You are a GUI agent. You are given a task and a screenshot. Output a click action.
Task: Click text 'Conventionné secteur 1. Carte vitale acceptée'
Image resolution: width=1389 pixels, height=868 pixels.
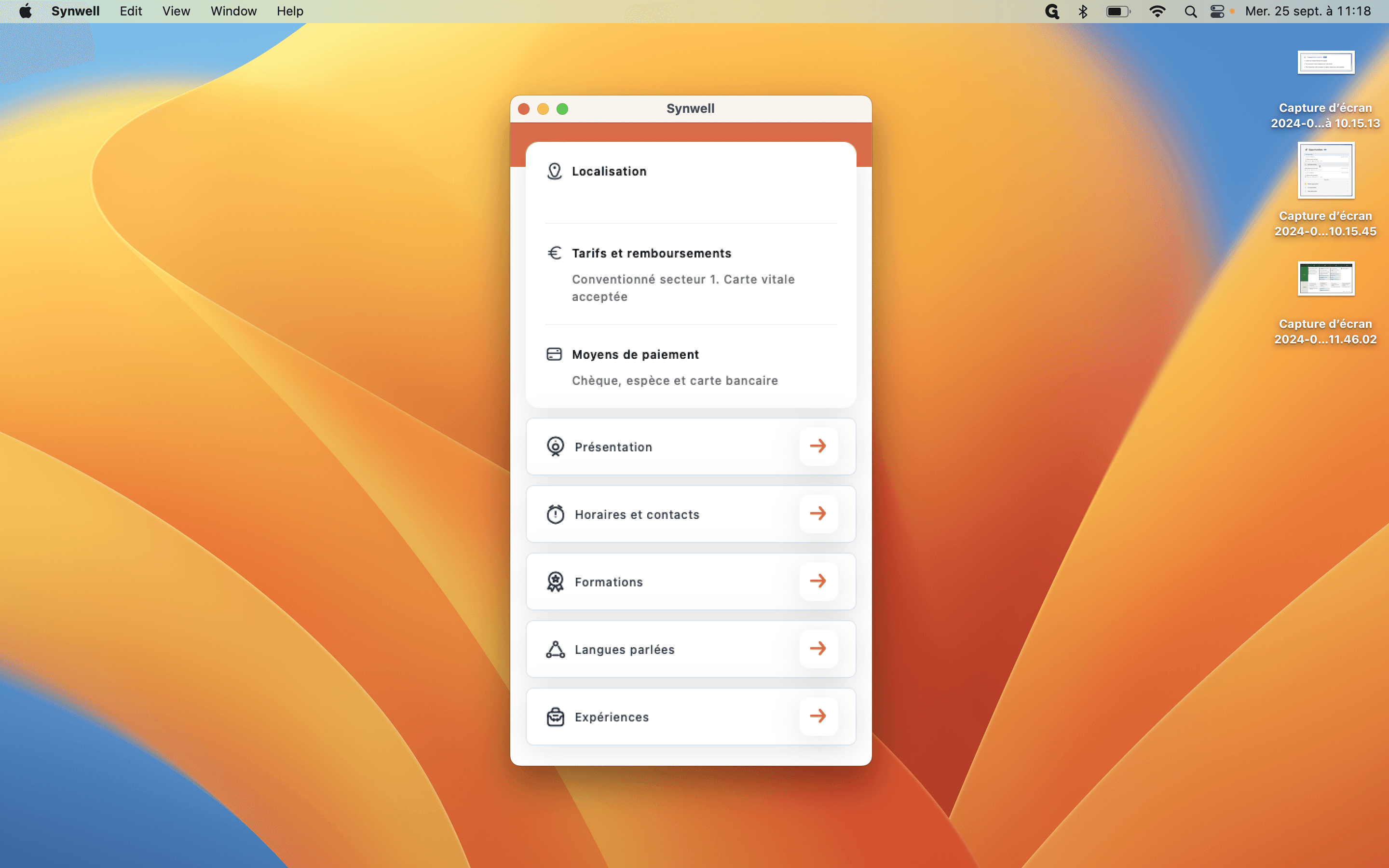pyautogui.click(x=683, y=287)
